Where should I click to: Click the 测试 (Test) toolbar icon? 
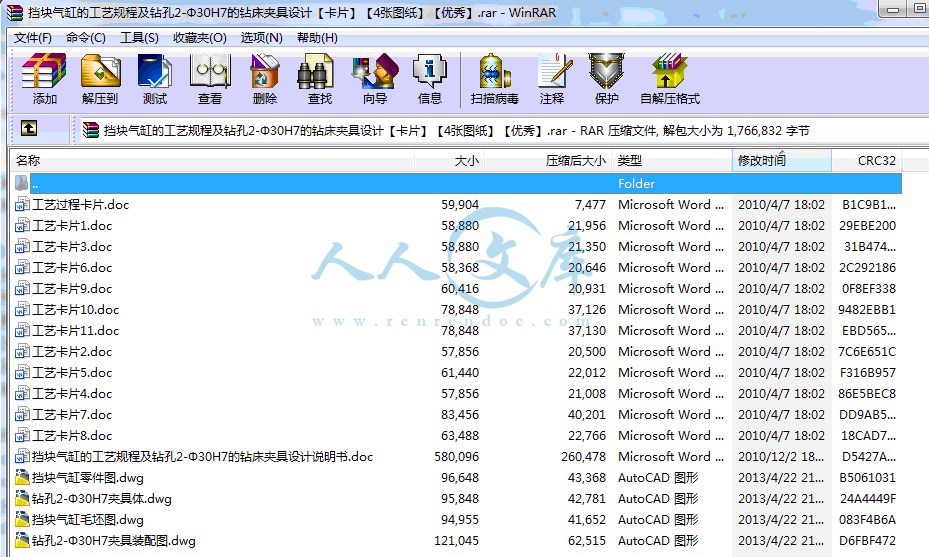coord(155,71)
